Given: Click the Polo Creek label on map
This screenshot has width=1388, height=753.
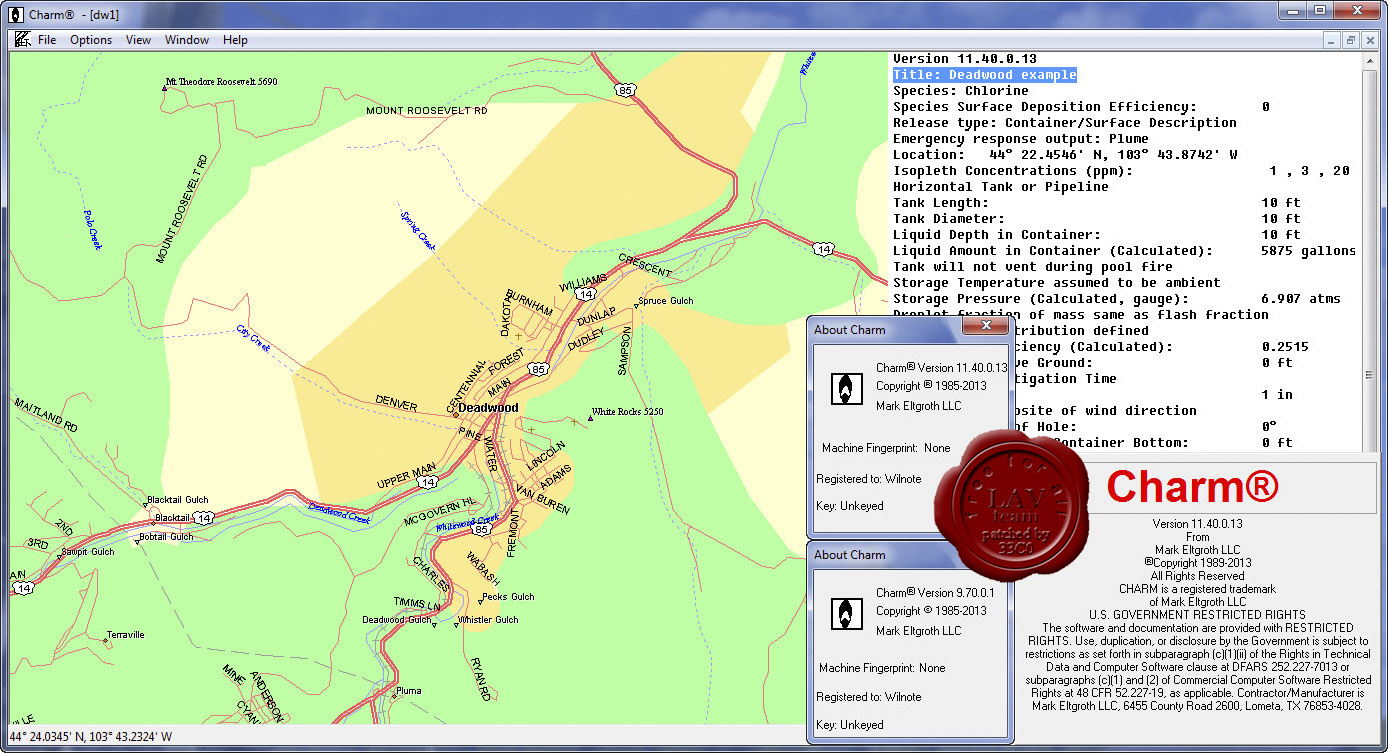Looking at the screenshot, I should tap(93, 229).
